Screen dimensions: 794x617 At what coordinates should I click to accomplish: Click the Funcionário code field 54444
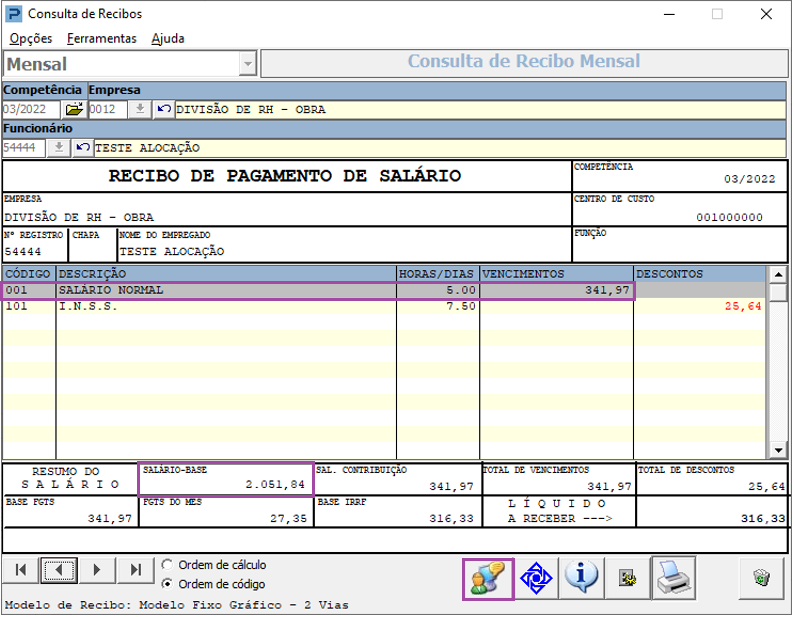tap(24, 148)
